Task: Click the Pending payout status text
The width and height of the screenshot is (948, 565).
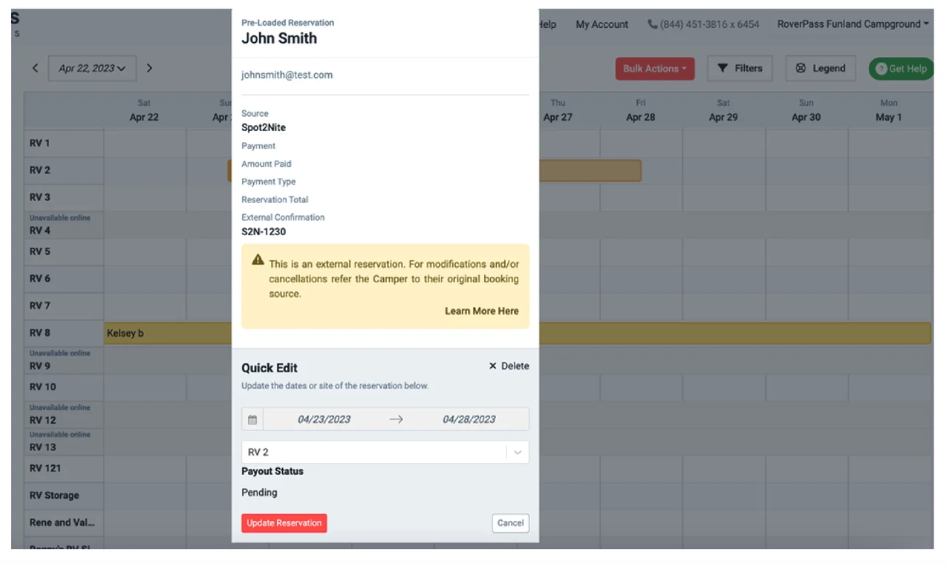Action: tap(259, 492)
